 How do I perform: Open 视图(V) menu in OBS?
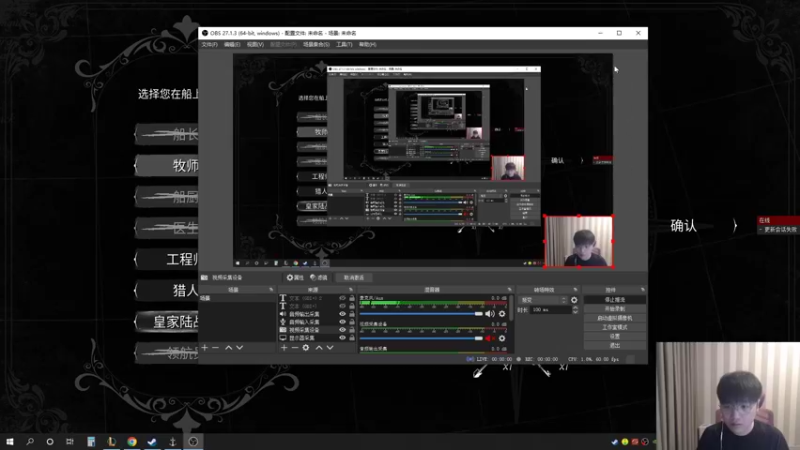tap(255, 45)
